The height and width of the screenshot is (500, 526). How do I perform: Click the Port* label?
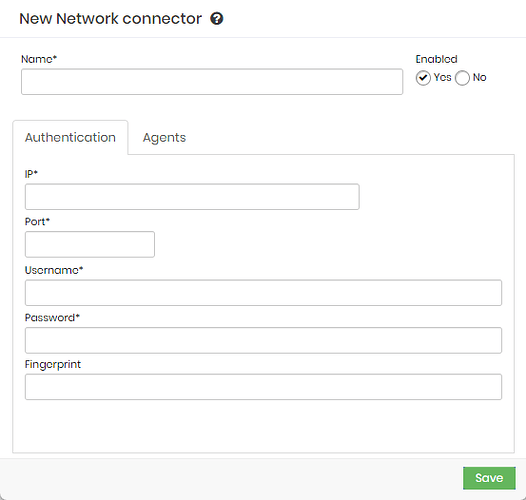coord(37,222)
